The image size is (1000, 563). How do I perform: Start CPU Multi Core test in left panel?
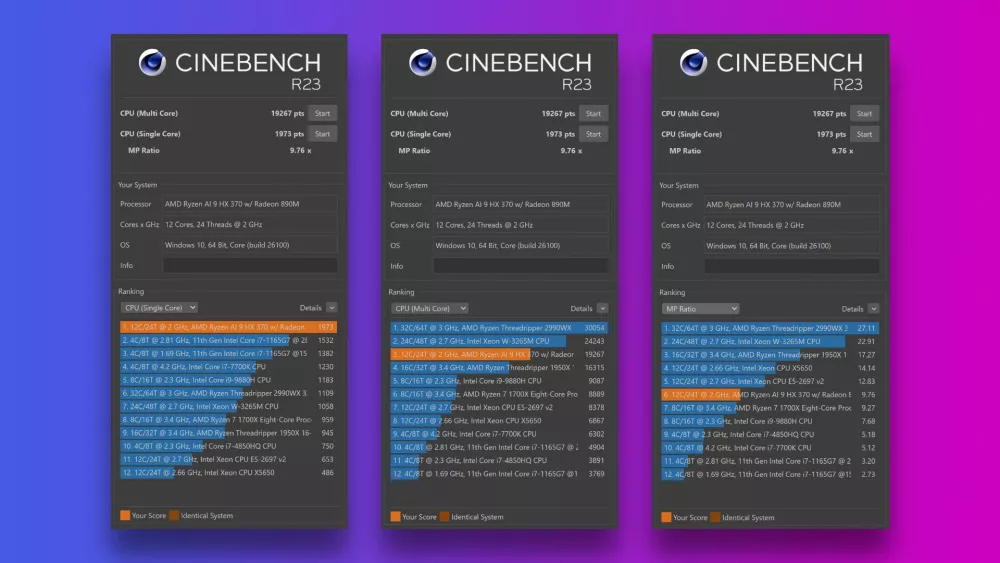tap(323, 113)
